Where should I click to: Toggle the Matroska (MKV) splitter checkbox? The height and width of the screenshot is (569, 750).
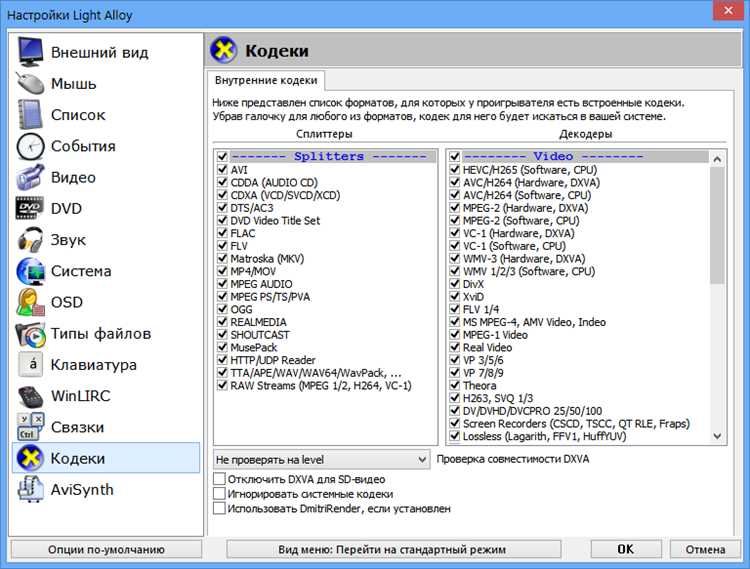222,258
